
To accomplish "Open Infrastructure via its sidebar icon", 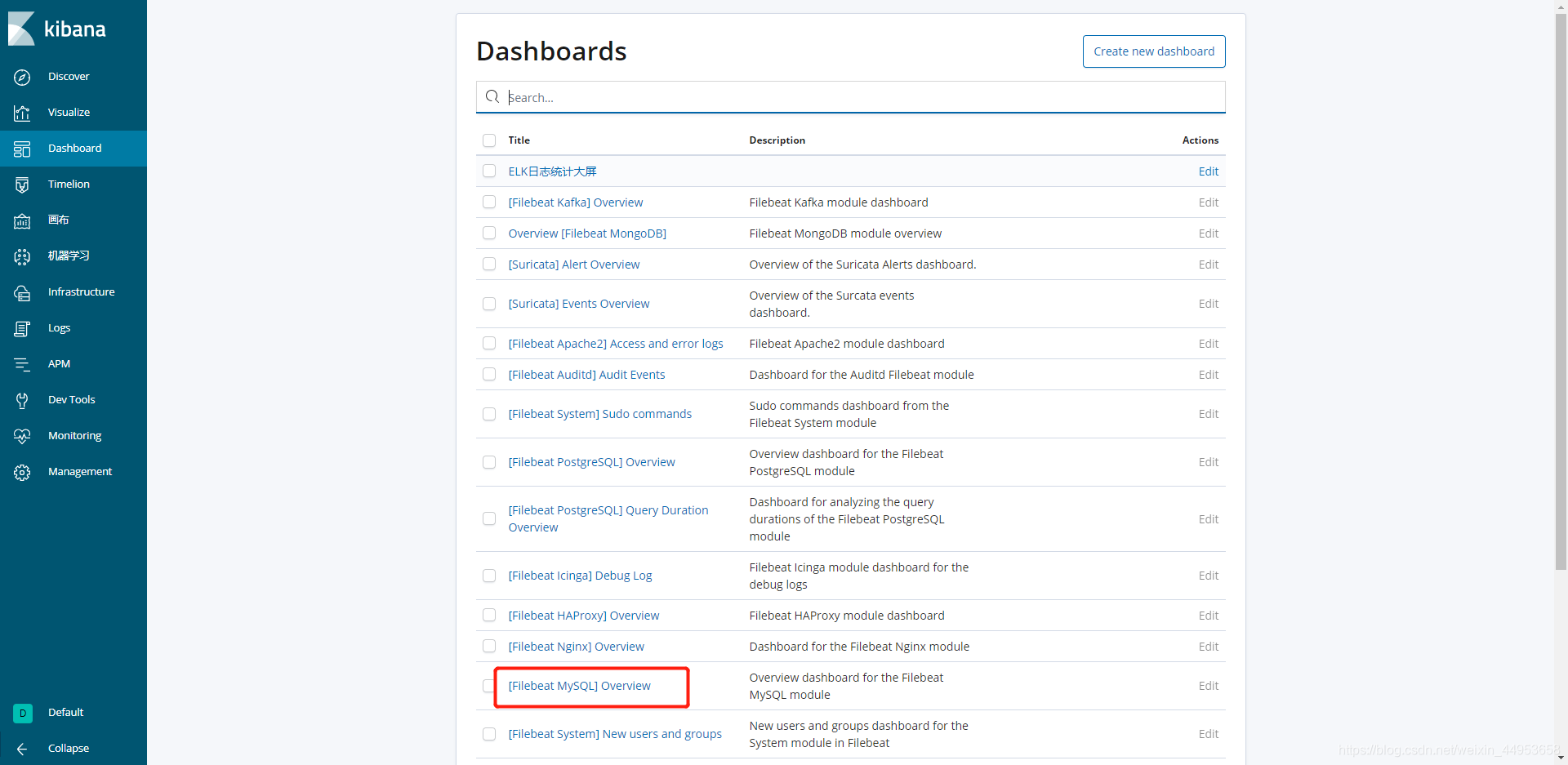I will coord(22,292).
